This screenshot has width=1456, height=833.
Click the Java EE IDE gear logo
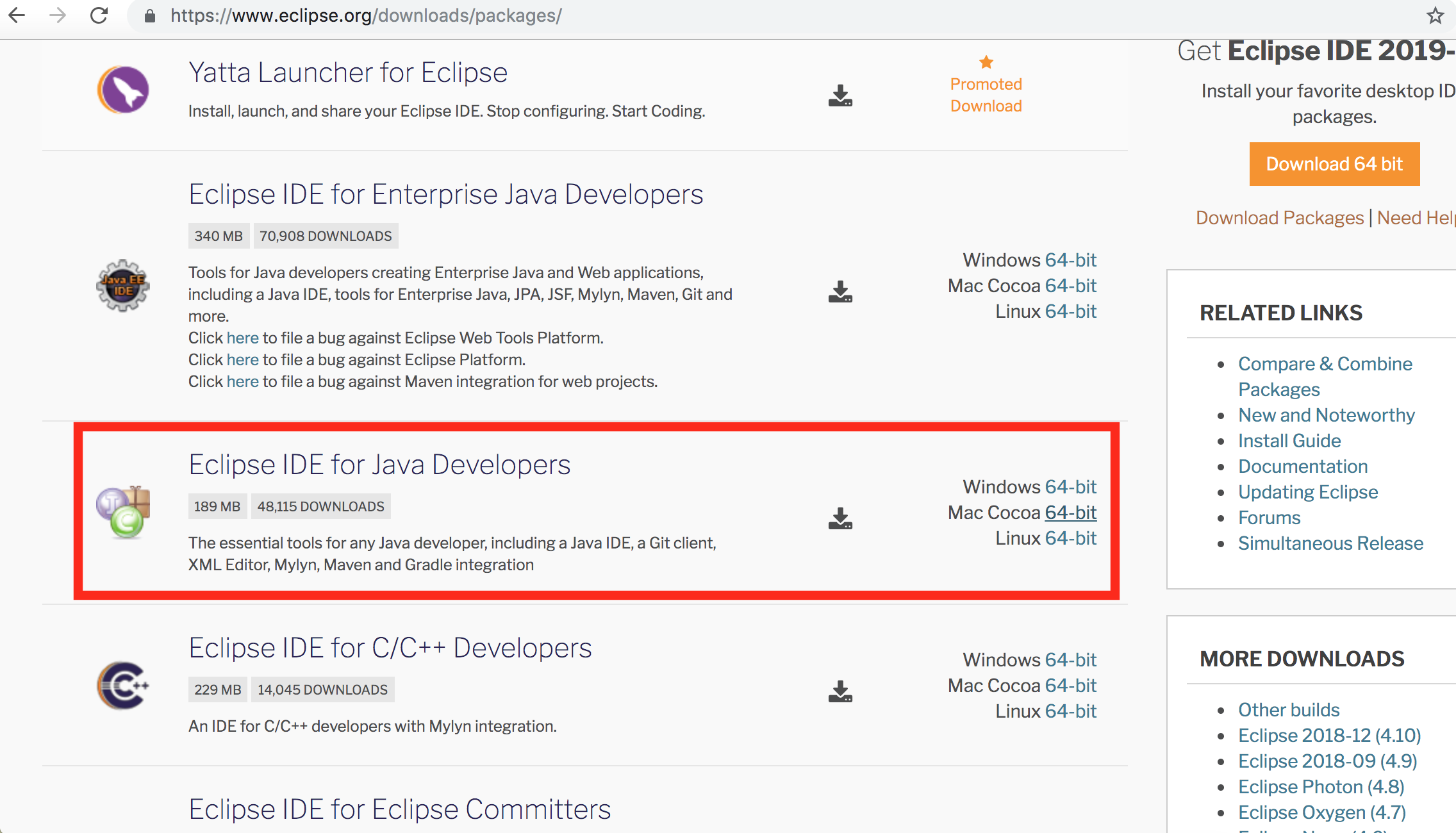123,286
